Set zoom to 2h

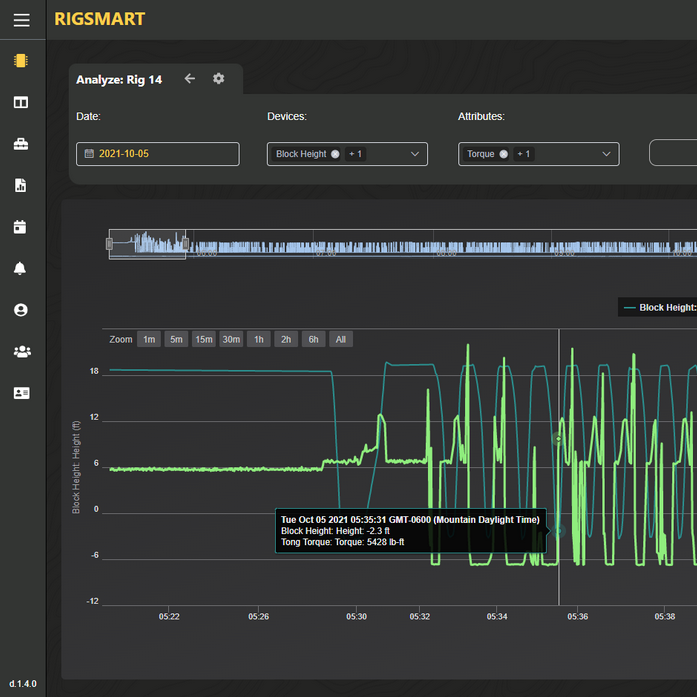286,340
